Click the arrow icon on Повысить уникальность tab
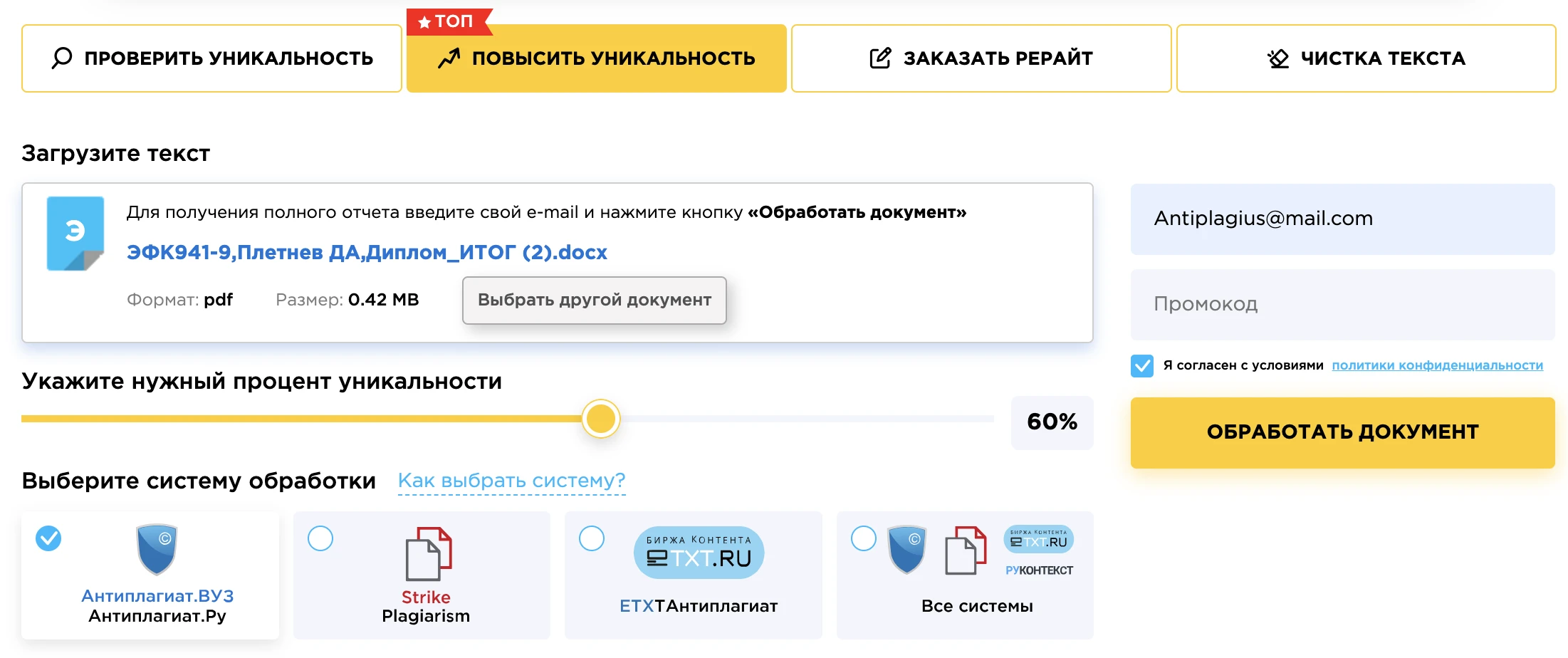 pyautogui.click(x=450, y=58)
